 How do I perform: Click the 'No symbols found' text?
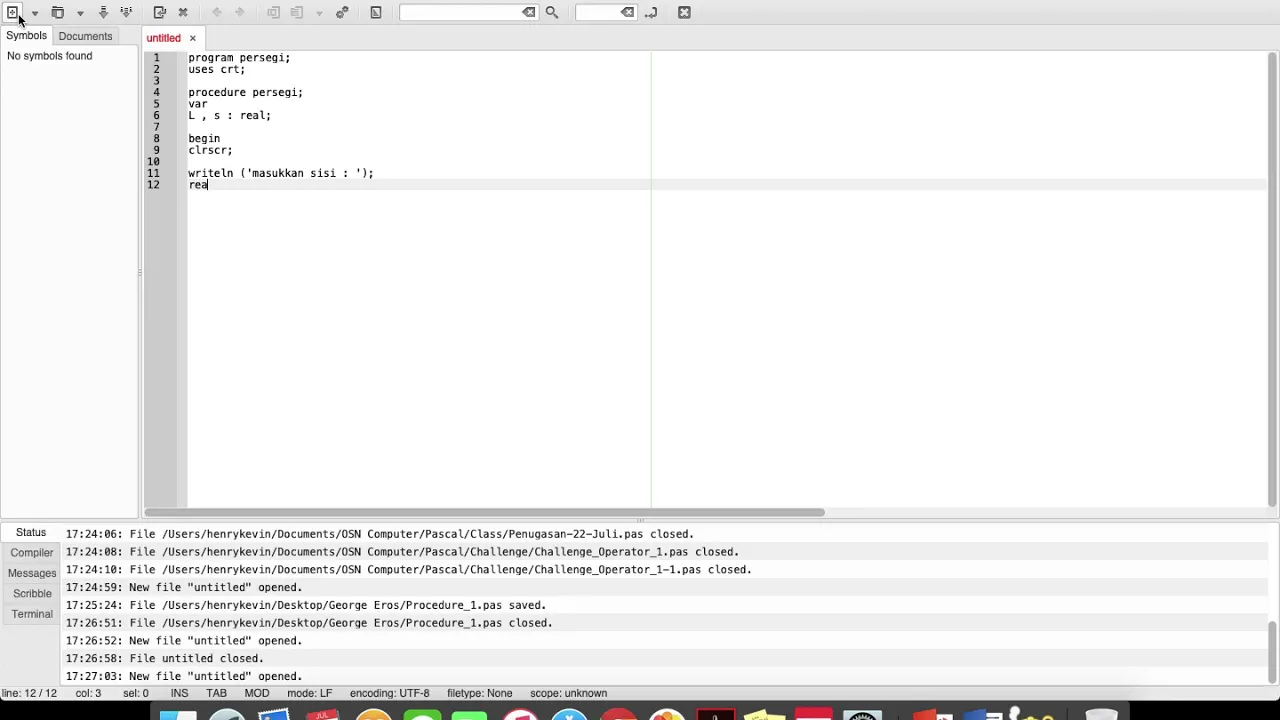click(49, 56)
